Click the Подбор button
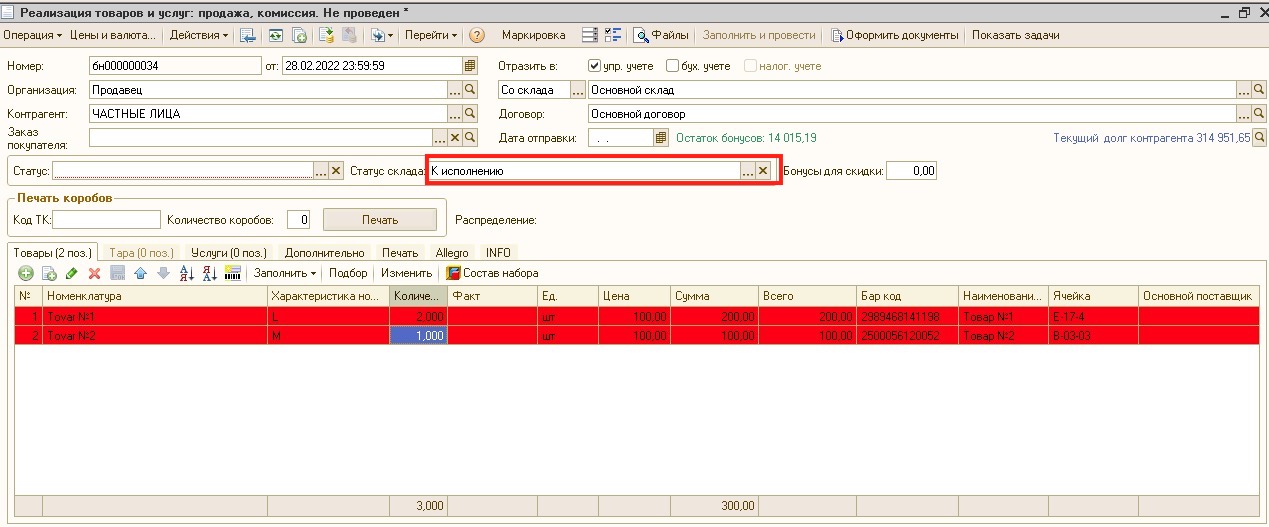 click(348, 273)
